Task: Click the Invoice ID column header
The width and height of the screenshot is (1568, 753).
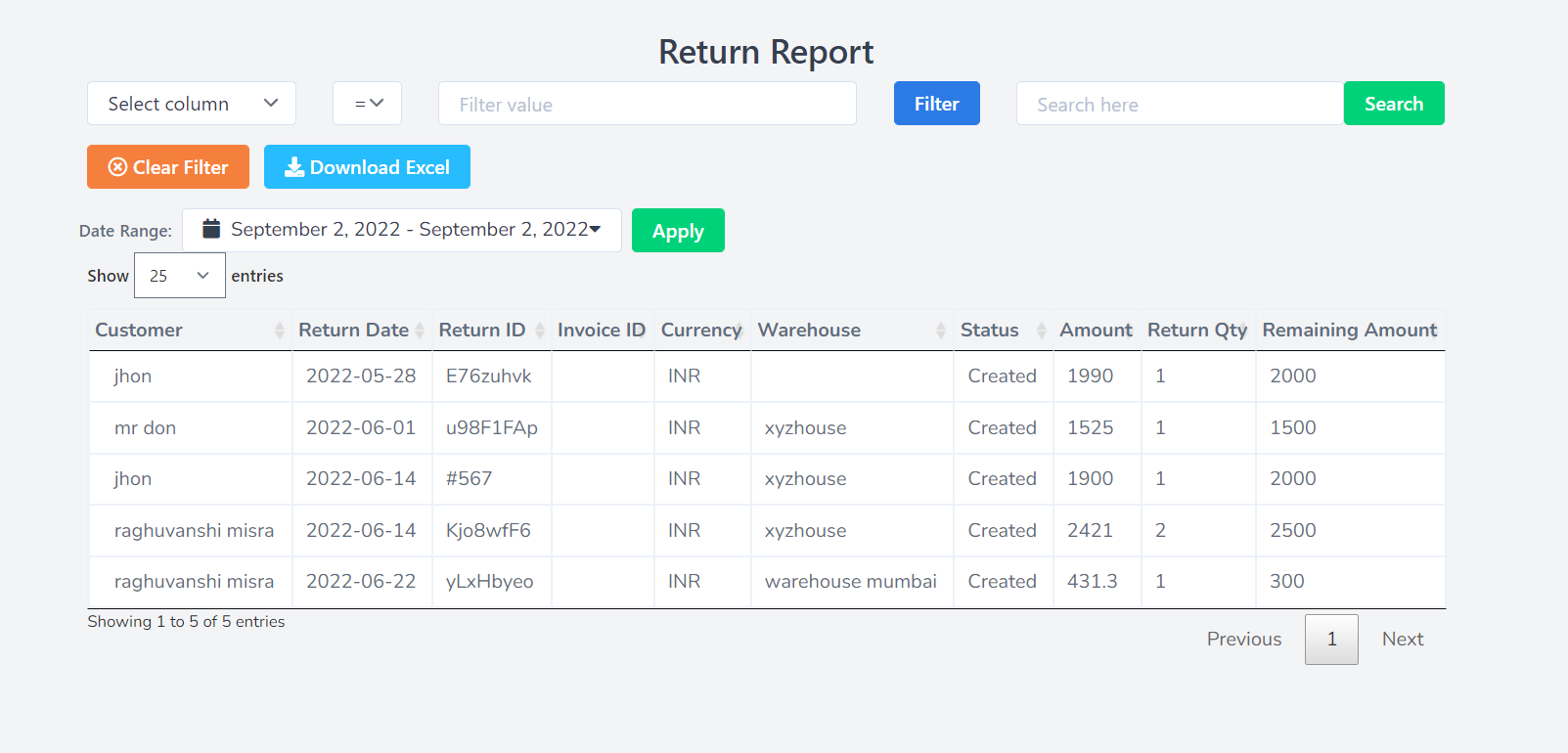Action: (x=602, y=331)
